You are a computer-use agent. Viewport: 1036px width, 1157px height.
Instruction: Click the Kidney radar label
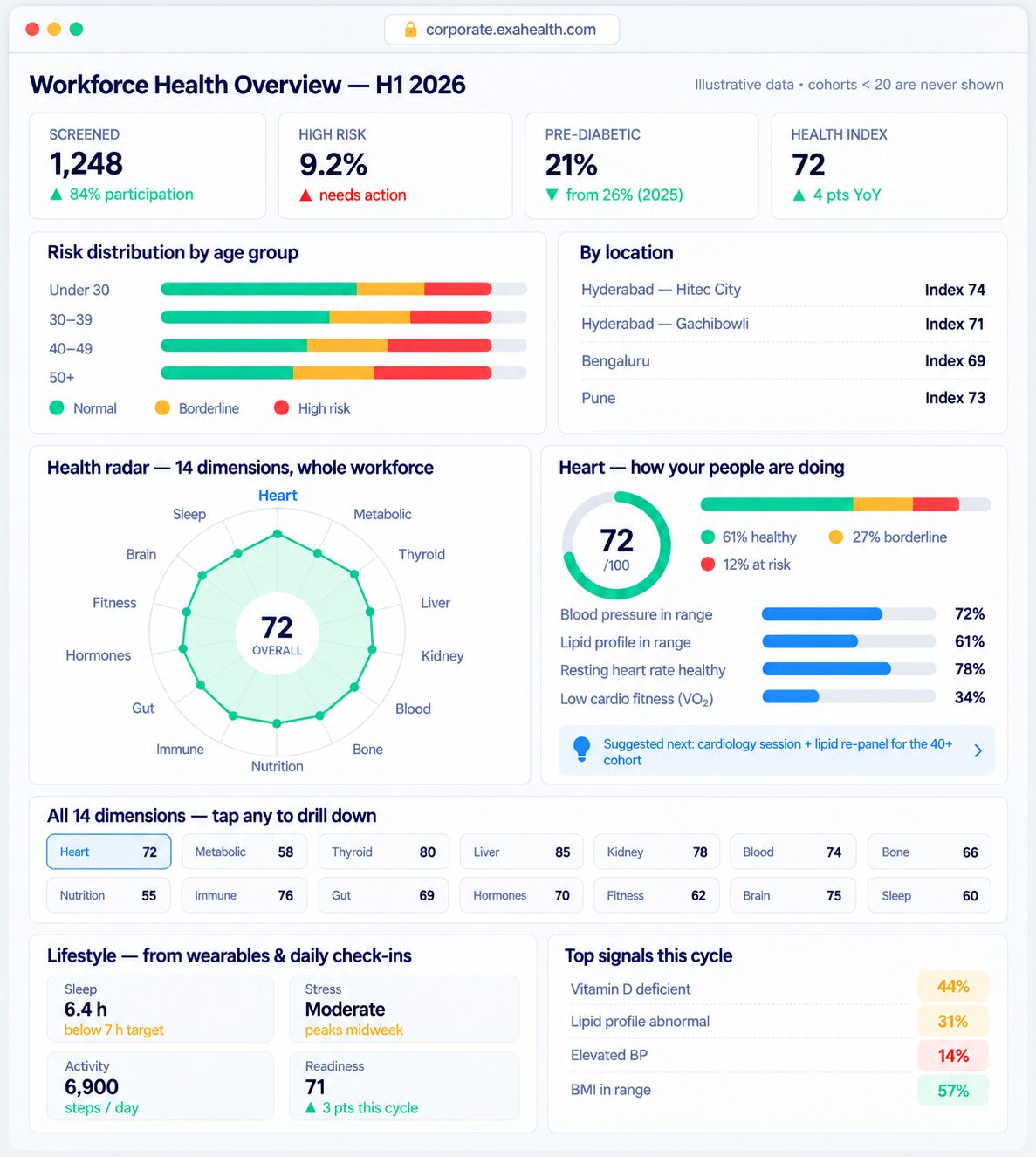click(x=443, y=655)
